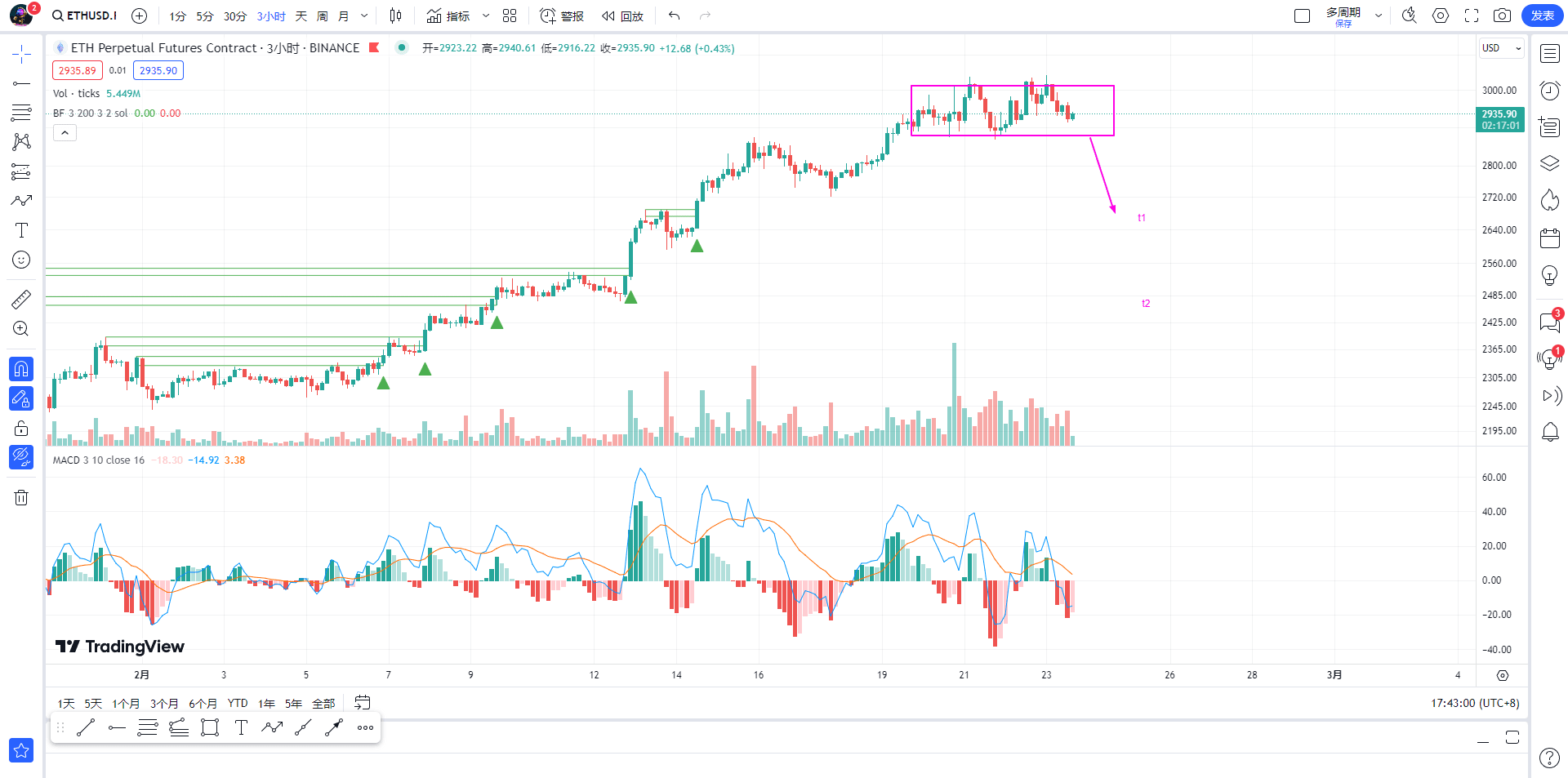Open time zone 17:43:00 (UTC+8) menu
This screenshot has width=1568, height=778.
point(1475,703)
